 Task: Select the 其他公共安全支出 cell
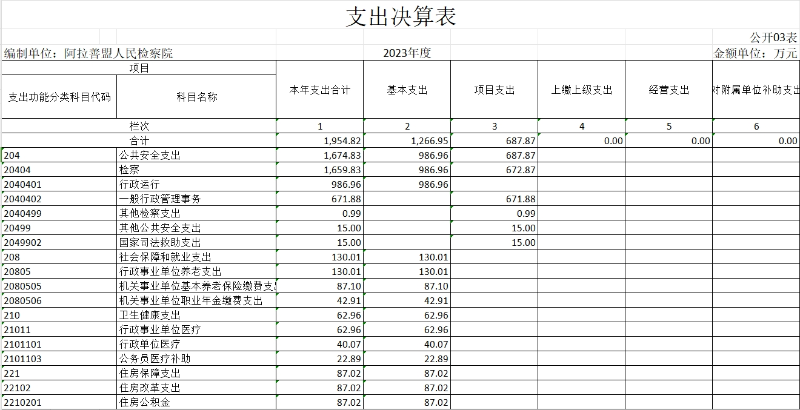point(197,228)
